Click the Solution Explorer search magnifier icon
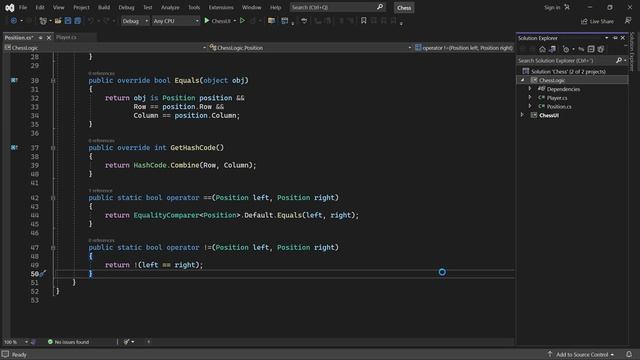Image resolution: width=640 pixels, height=360 pixels. point(619,60)
